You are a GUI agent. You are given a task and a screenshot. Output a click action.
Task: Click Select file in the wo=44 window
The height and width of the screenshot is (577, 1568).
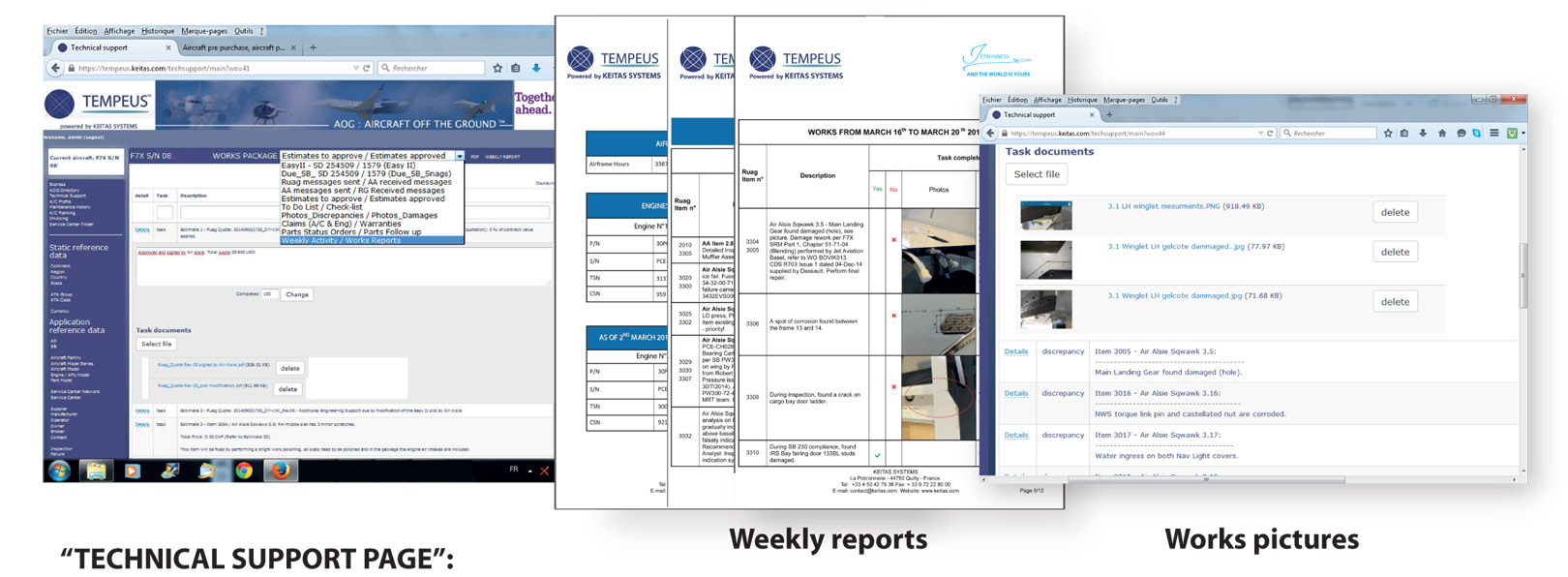coord(1037,174)
